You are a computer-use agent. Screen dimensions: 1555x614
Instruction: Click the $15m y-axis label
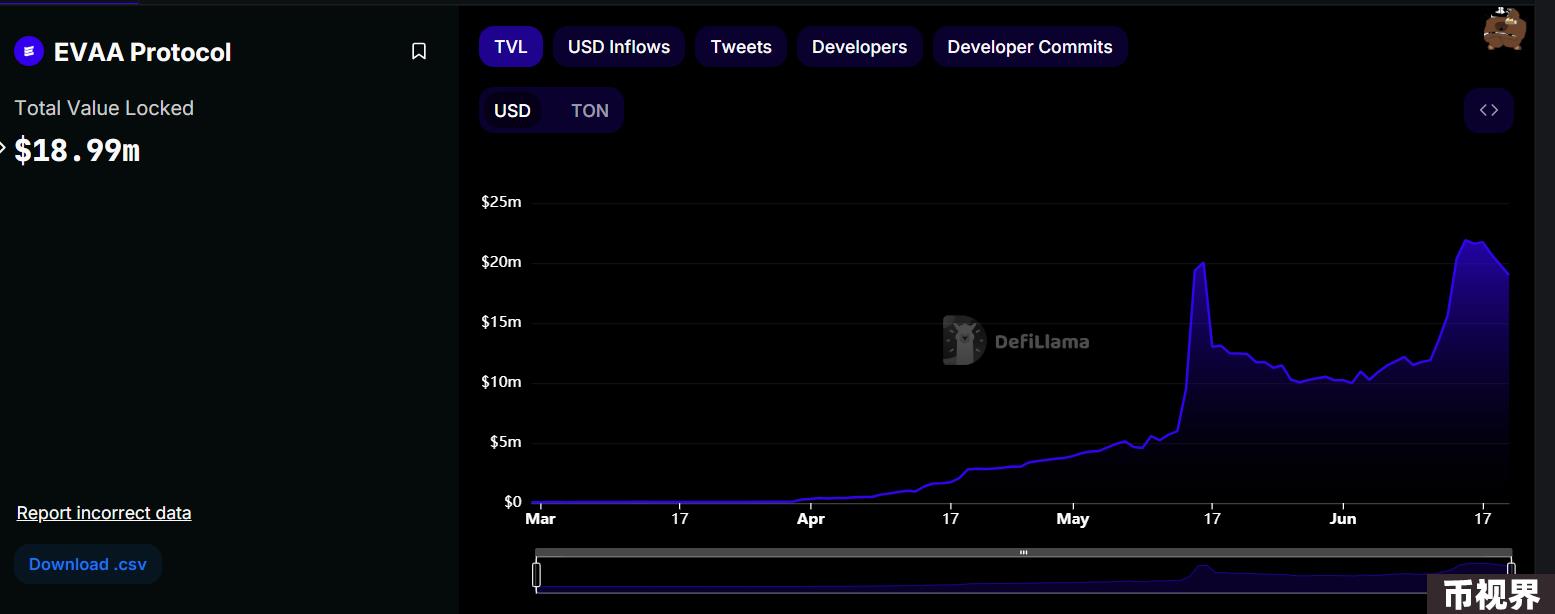point(501,322)
